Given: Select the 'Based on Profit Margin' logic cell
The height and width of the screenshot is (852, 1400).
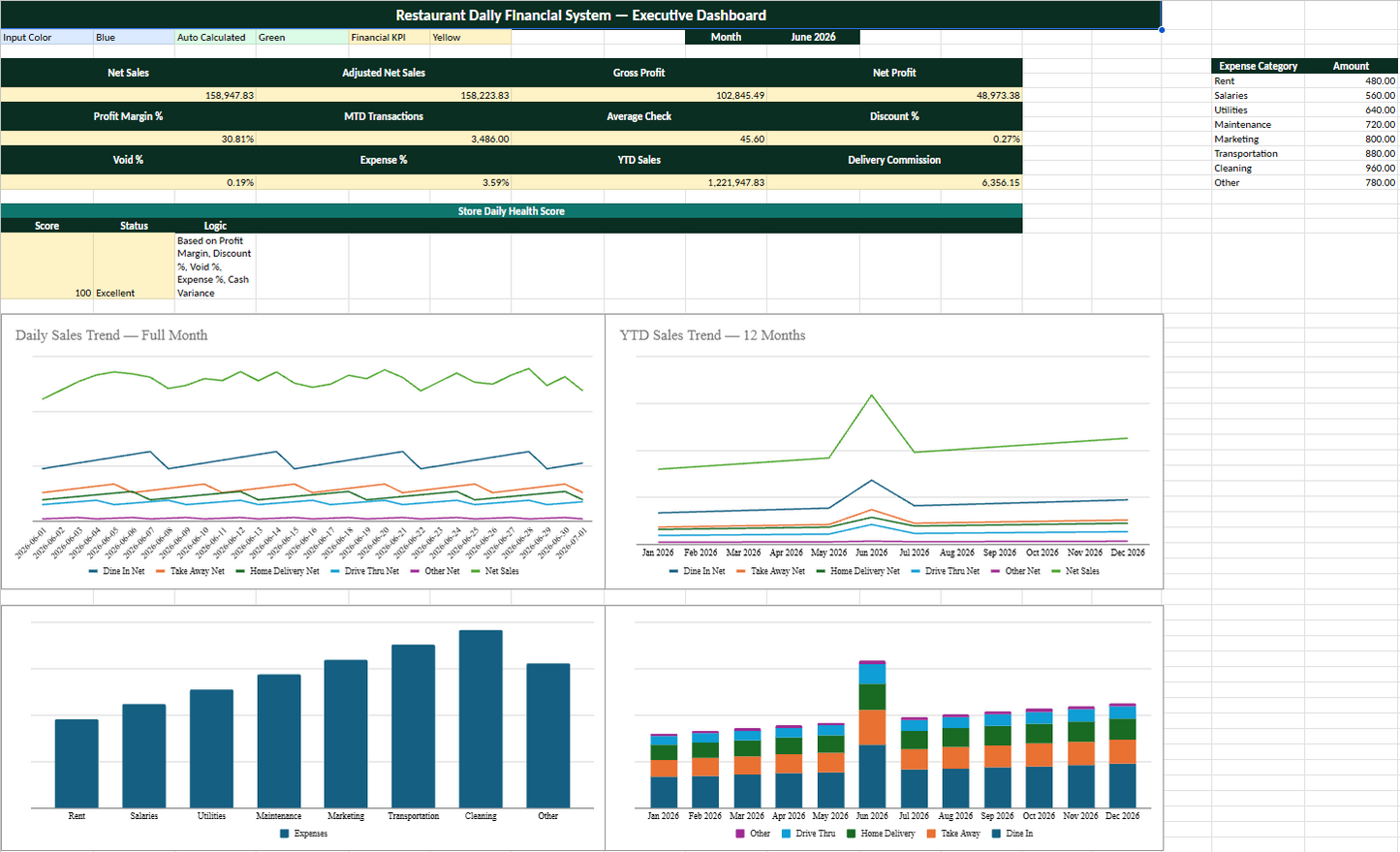Looking at the screenshot, I should (x=215, y=266).
